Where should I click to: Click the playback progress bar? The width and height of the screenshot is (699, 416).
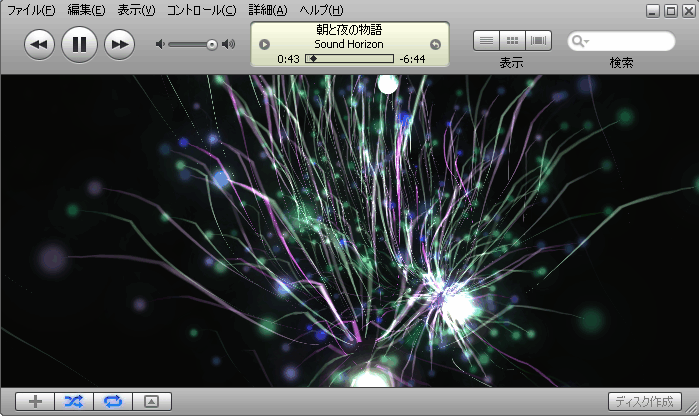(350, 58)
